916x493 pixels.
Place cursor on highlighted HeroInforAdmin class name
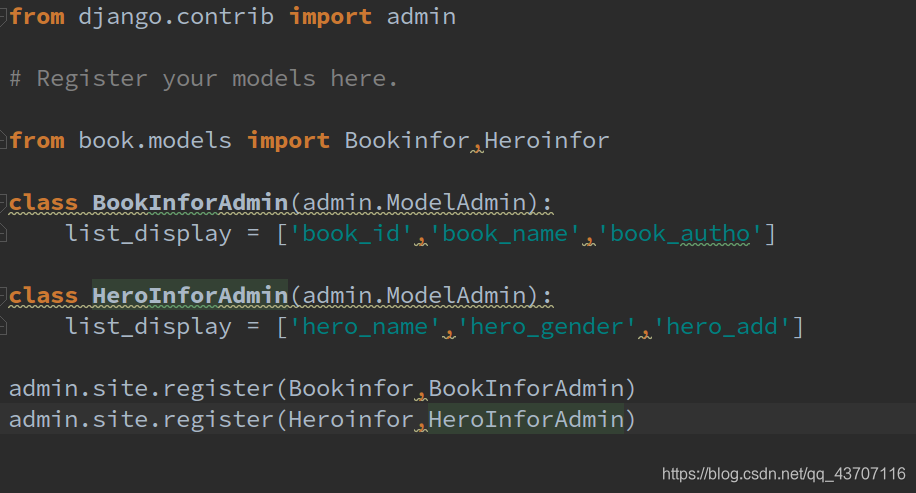point(190,296)
